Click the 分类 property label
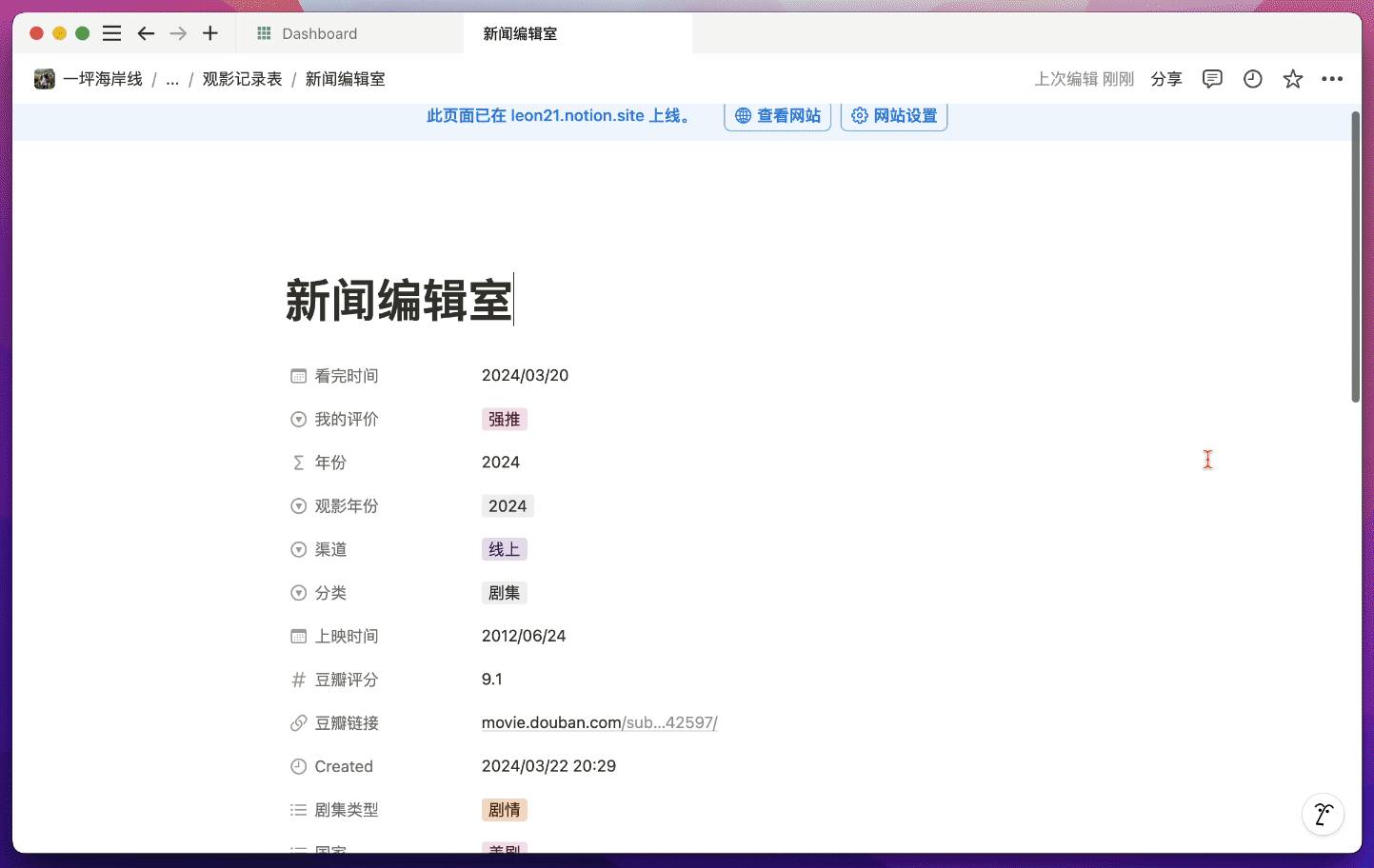This screenshot has height=868, width=1374. point(331,593)
